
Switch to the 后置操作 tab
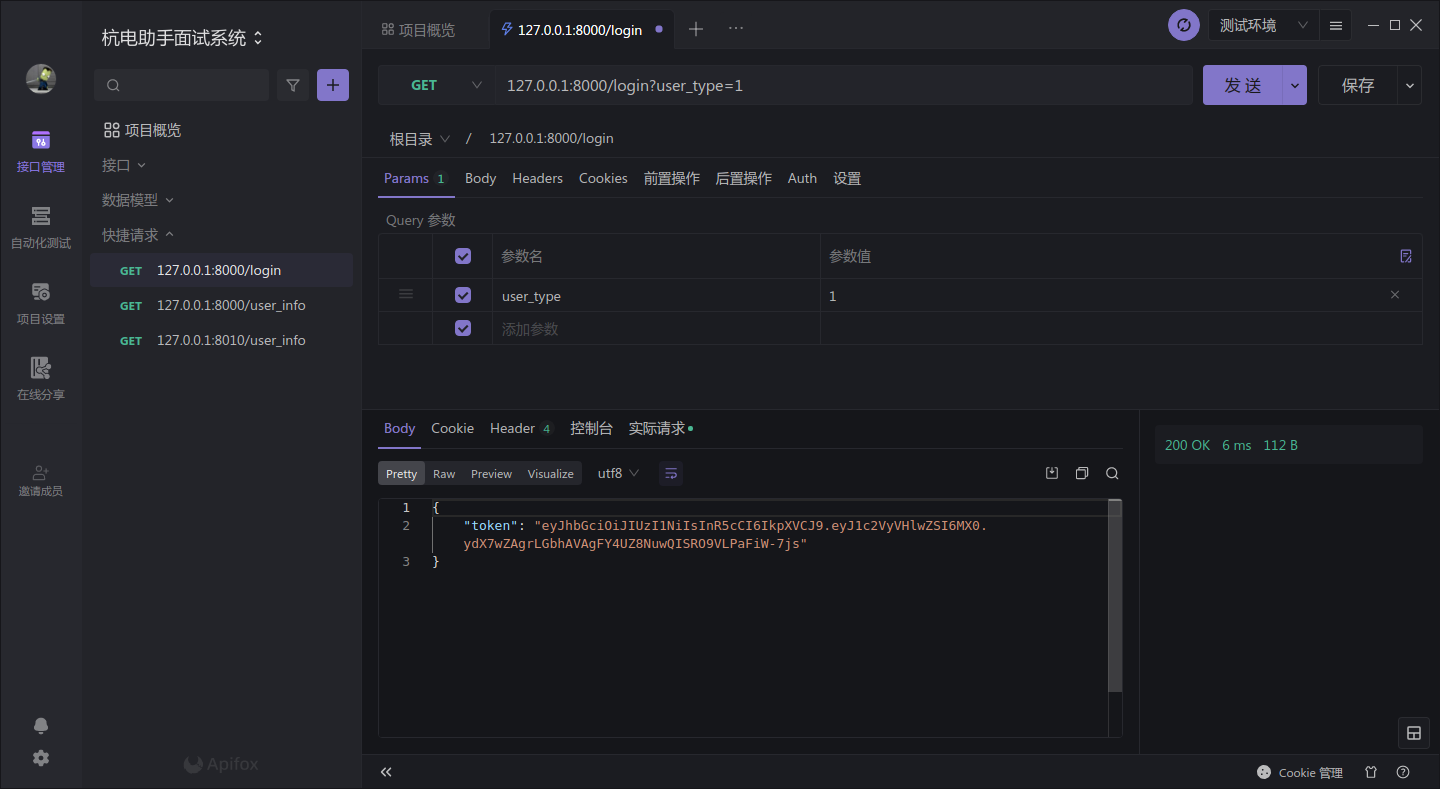click(744, 178)
